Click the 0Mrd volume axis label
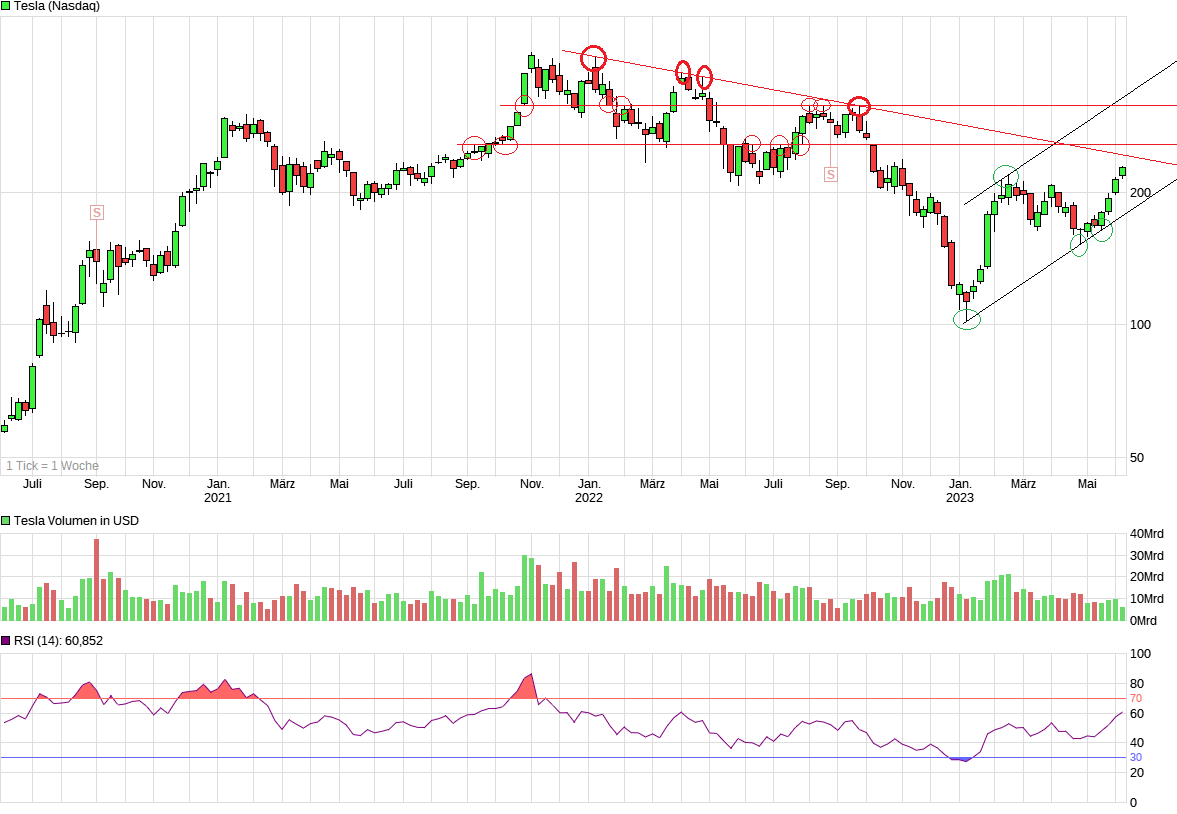 click(1143, 621)
